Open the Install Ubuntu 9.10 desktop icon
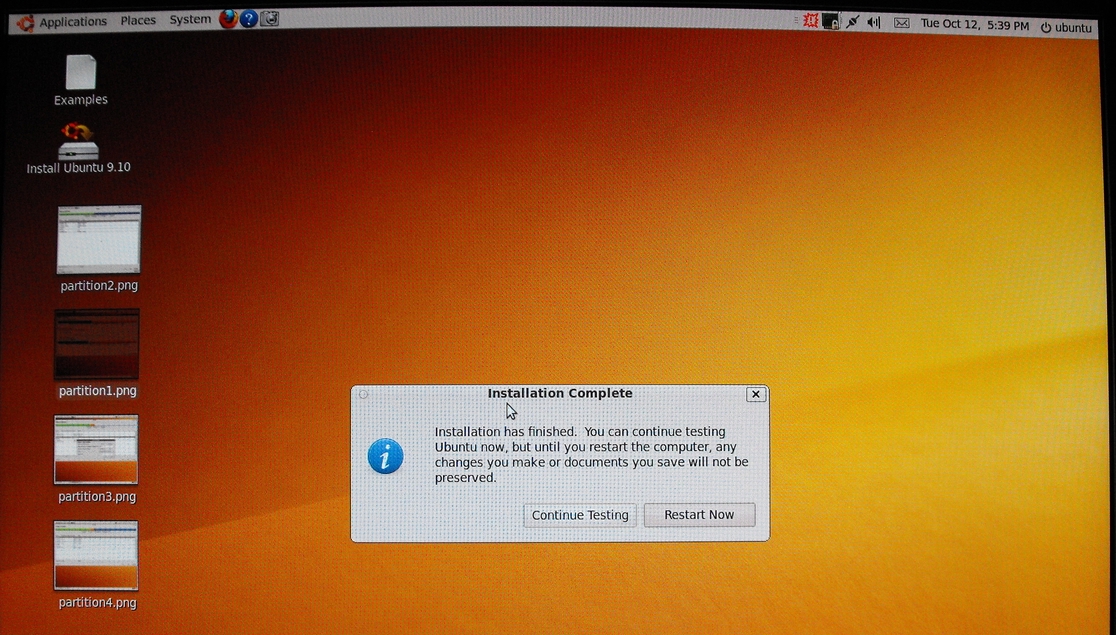 pyautogui.click(x=78, y=143)
